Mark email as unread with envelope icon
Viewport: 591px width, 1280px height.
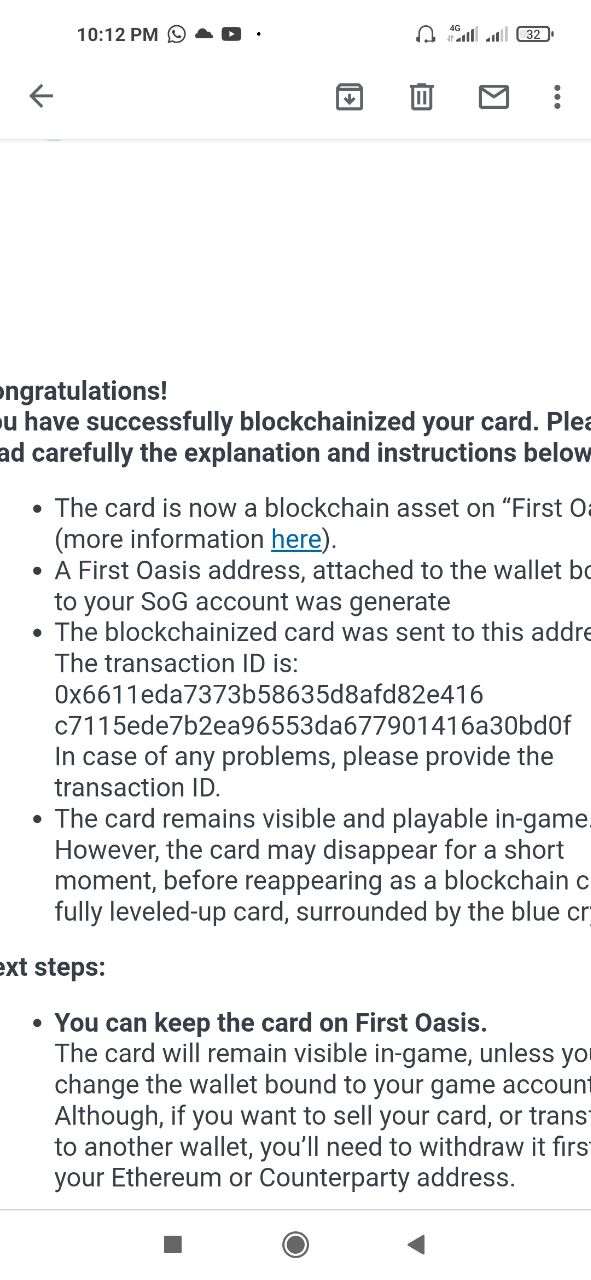point(494,97)
